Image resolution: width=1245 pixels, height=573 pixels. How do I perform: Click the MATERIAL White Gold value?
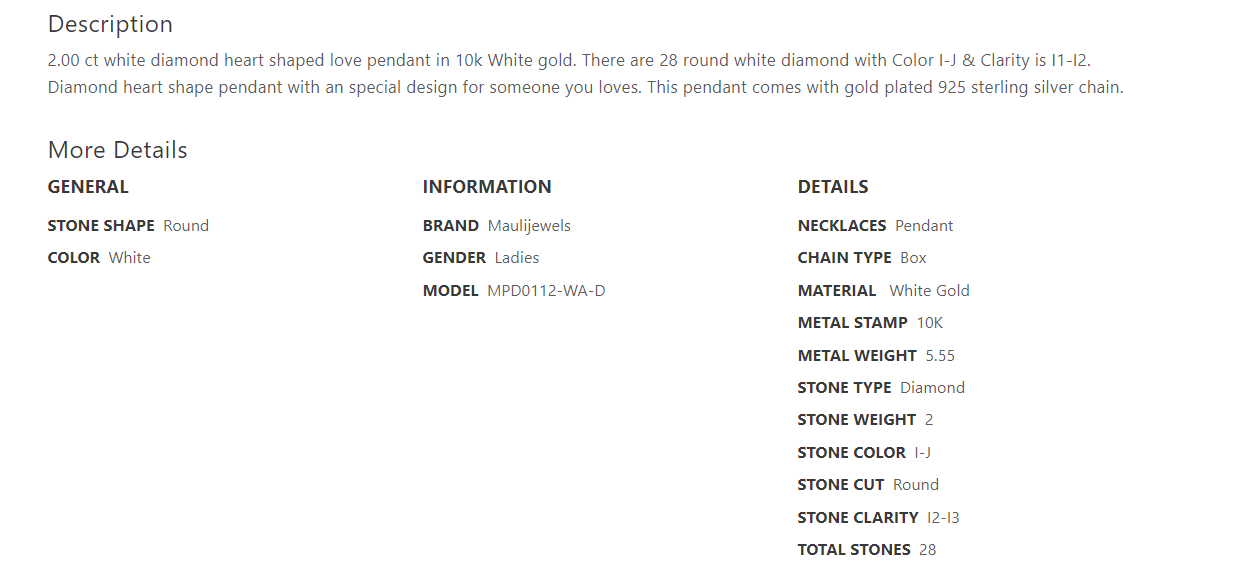point(929,291)
